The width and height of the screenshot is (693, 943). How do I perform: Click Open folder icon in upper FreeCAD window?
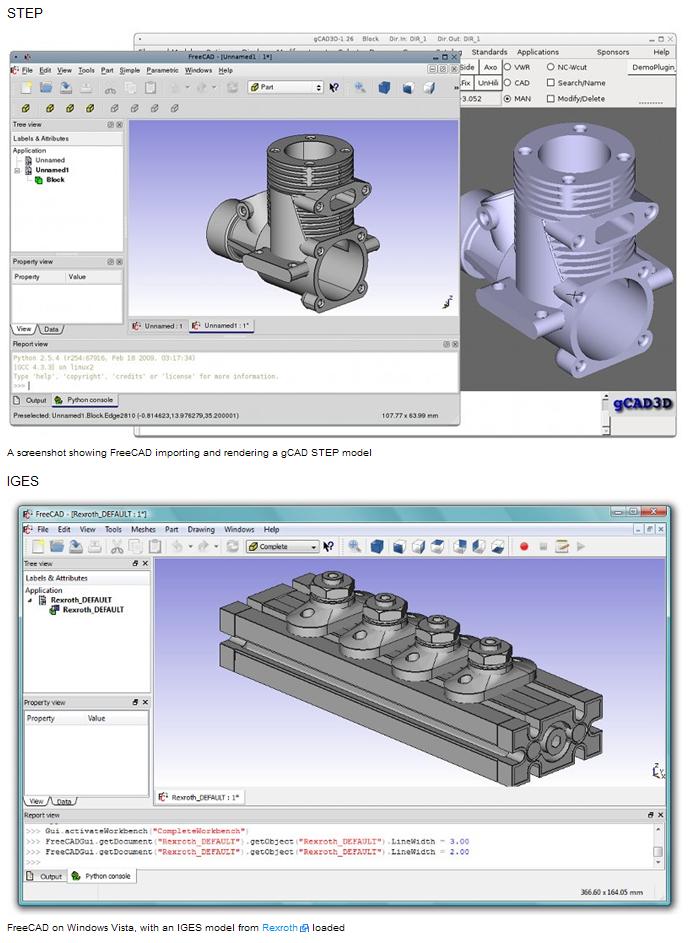point(46,88)
